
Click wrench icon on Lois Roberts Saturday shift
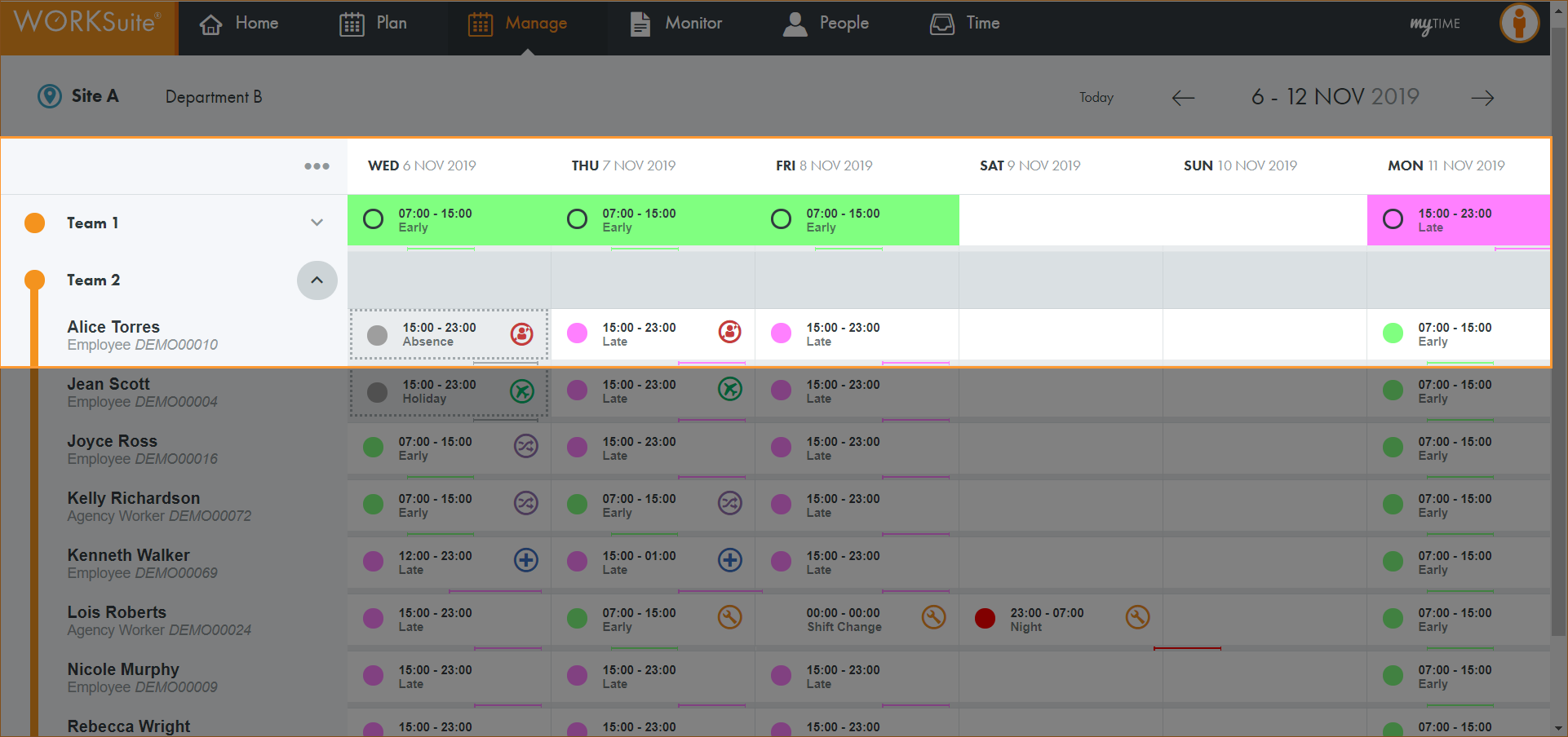click(1137, 617)
